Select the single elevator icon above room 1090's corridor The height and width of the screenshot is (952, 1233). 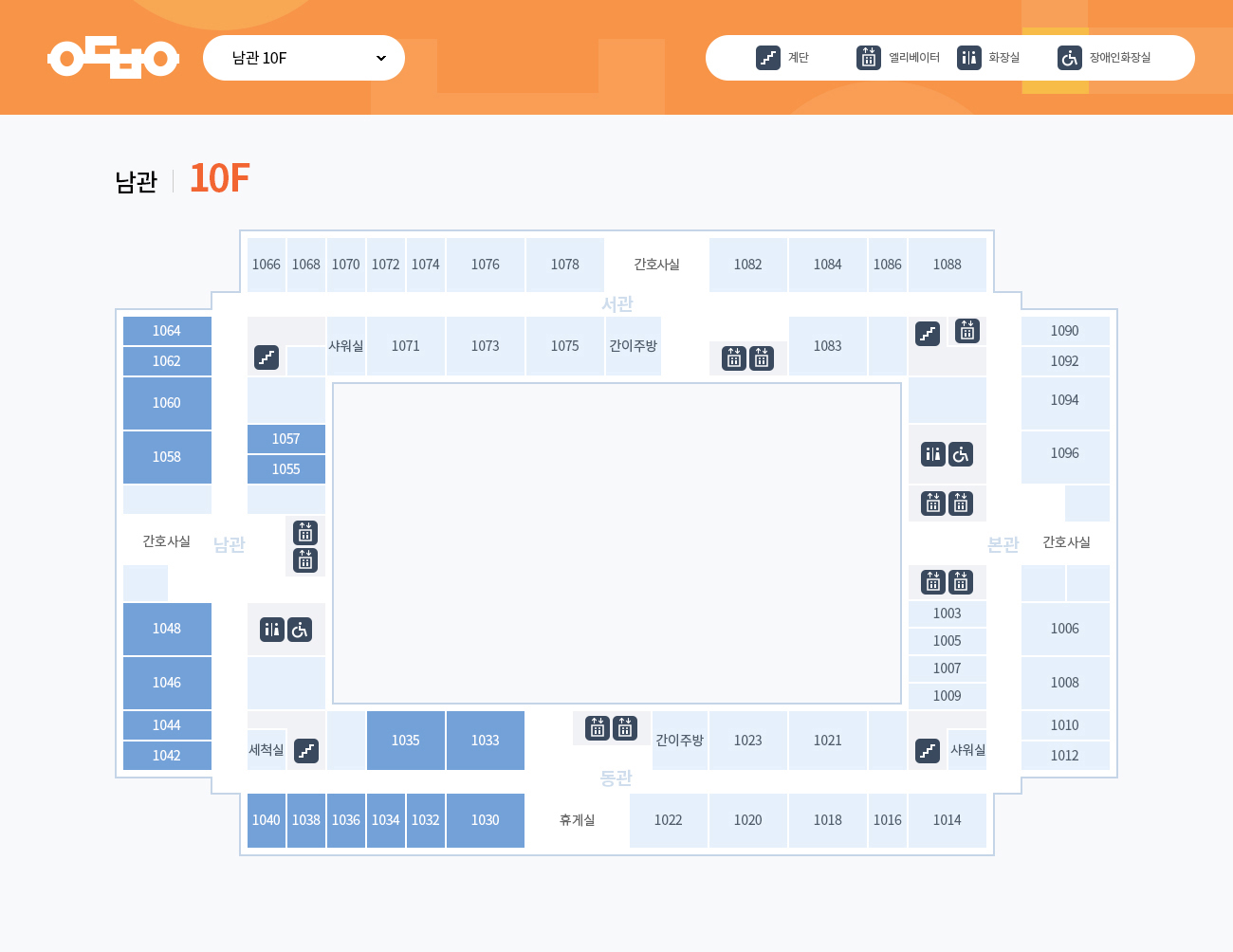[967, 331]
